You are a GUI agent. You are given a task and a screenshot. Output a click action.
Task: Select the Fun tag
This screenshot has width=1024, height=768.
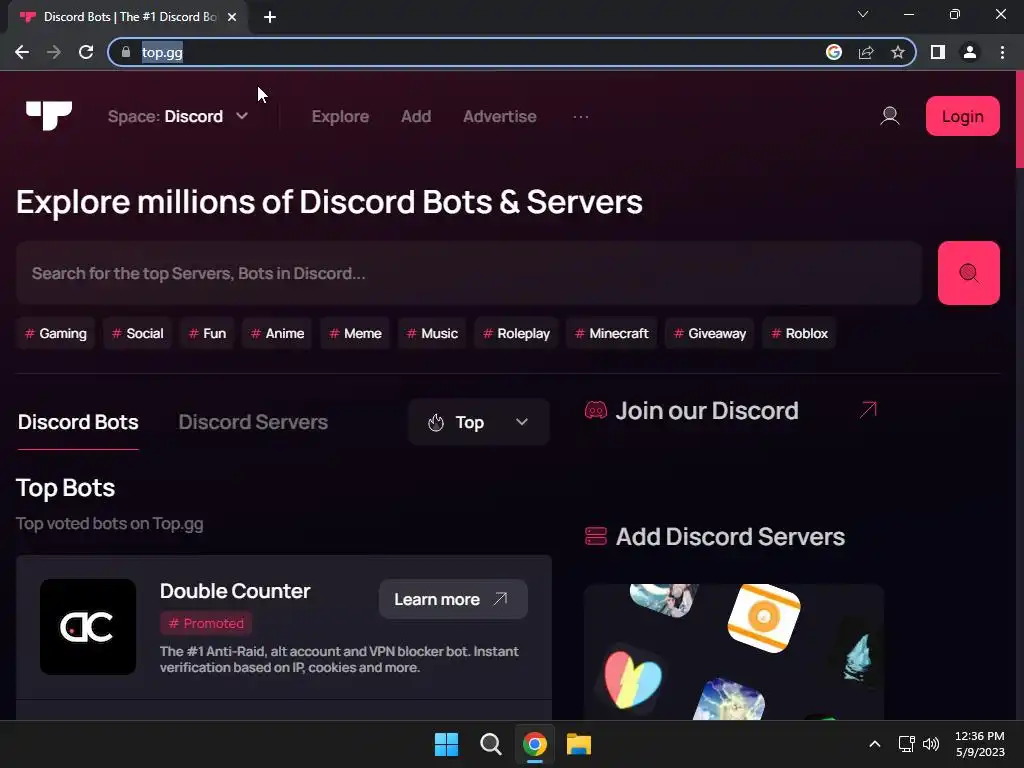[x=207, y=333]
